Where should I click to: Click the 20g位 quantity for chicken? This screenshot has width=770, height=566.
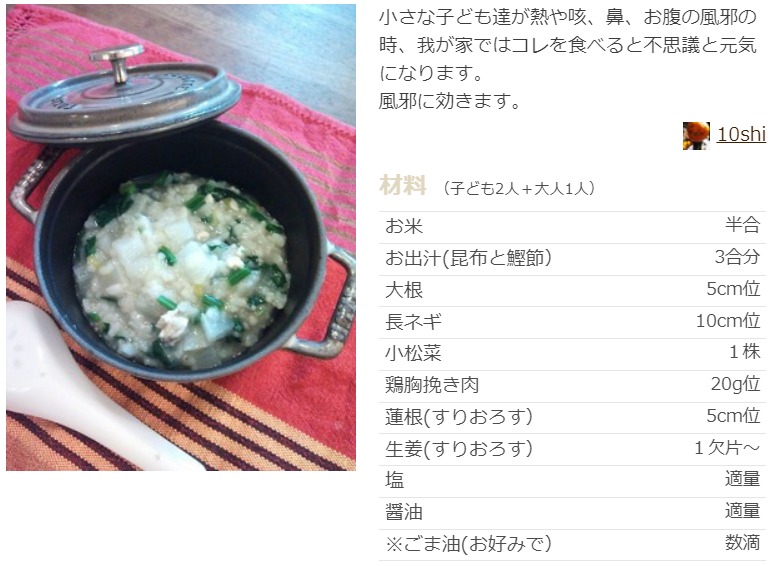click(735, 384)
